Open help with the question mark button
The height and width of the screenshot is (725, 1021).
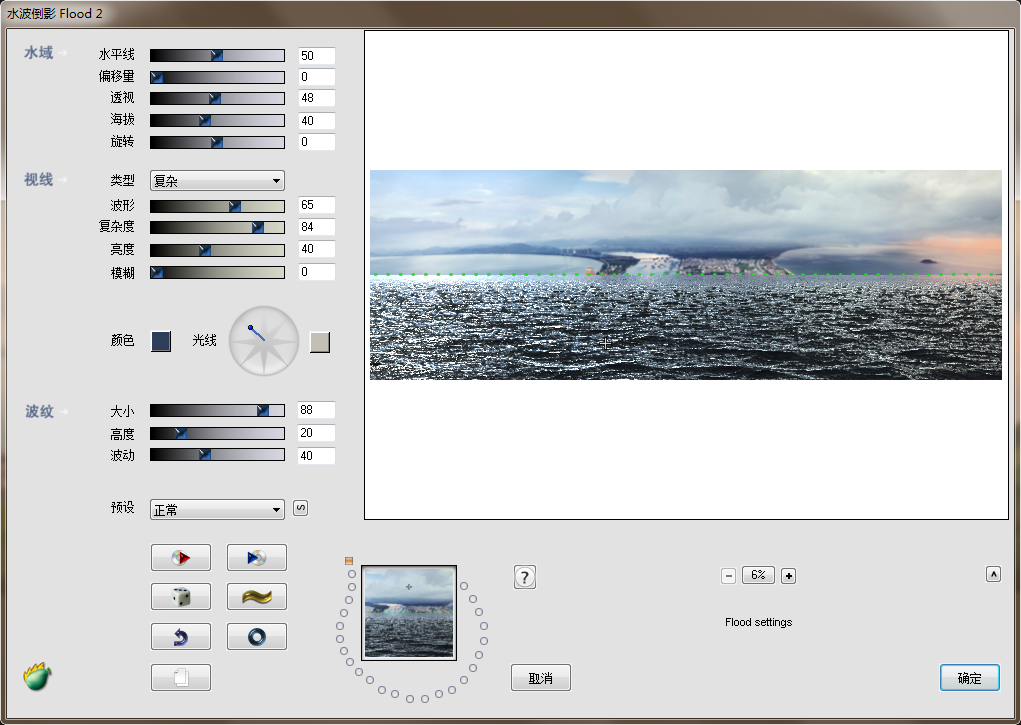tap(525, 577)
